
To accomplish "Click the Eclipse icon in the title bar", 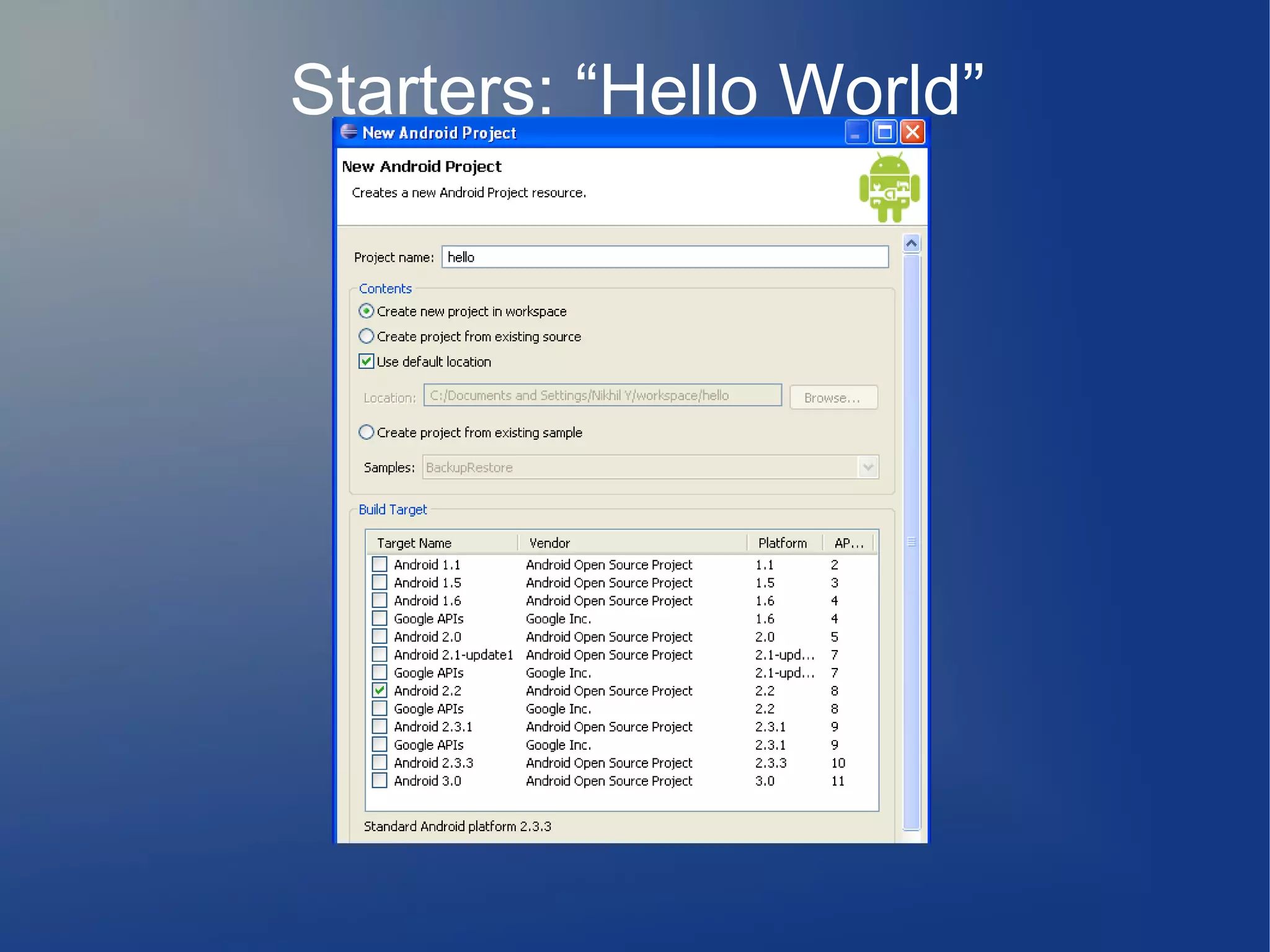I will (349, 132).
